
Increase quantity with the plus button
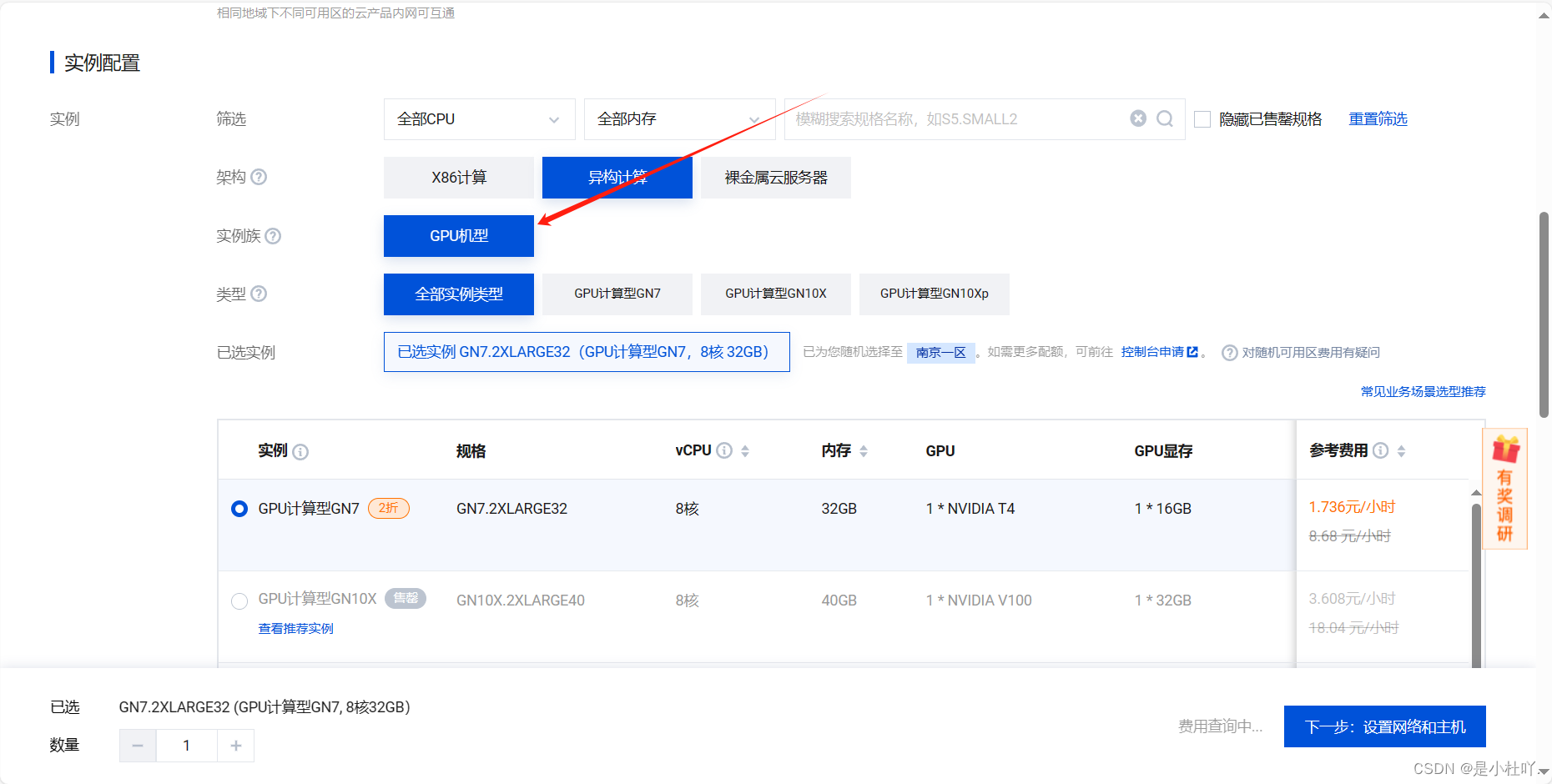(x=236, y=746)
